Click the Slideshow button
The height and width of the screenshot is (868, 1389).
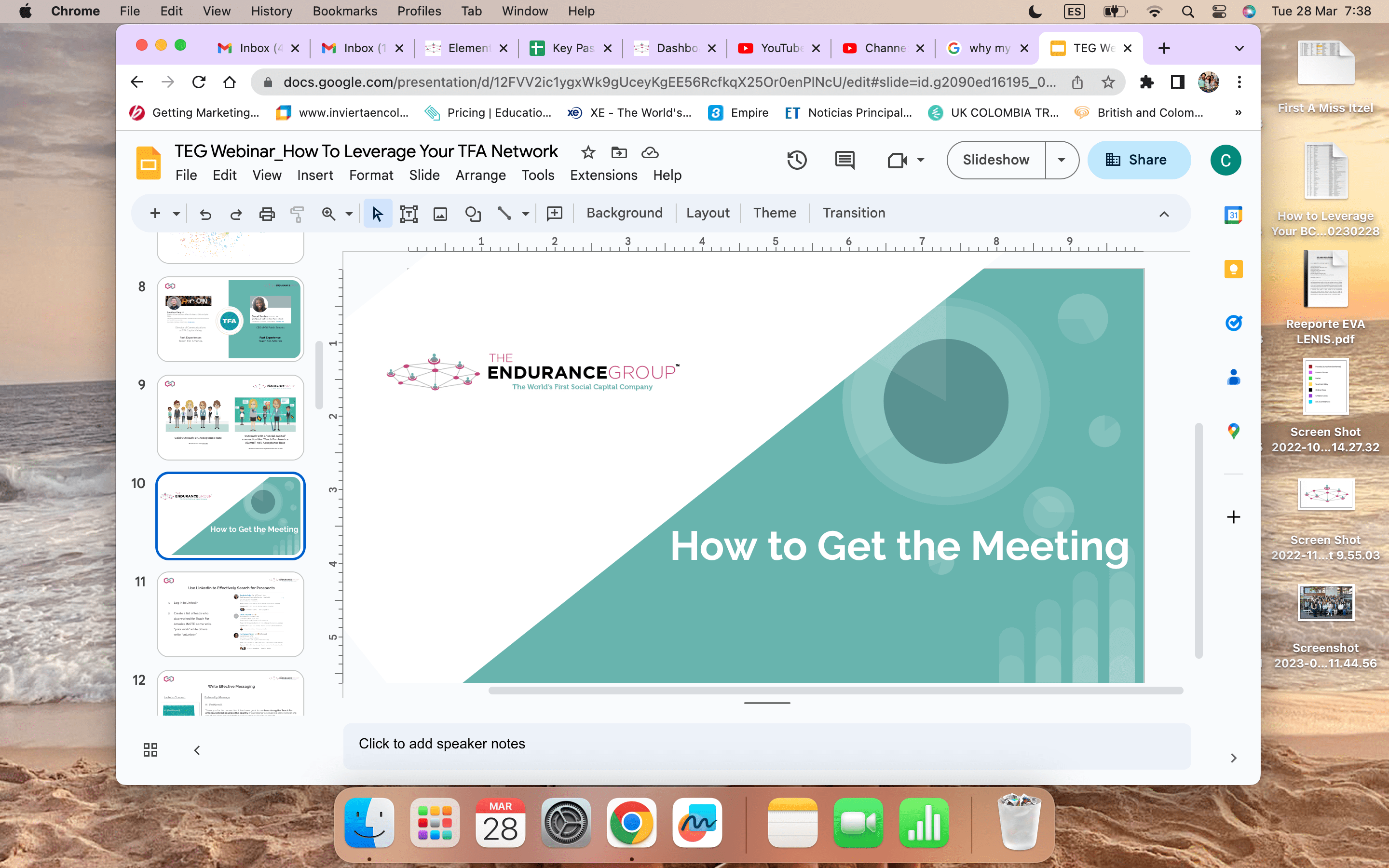pos(996,160)
